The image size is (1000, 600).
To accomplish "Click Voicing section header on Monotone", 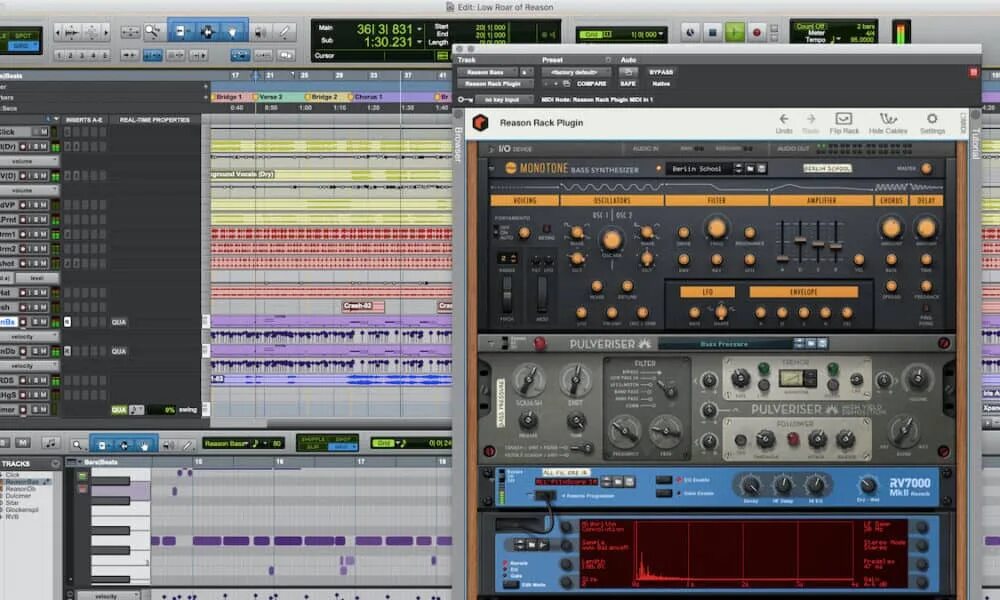I will tap(524, 200).
